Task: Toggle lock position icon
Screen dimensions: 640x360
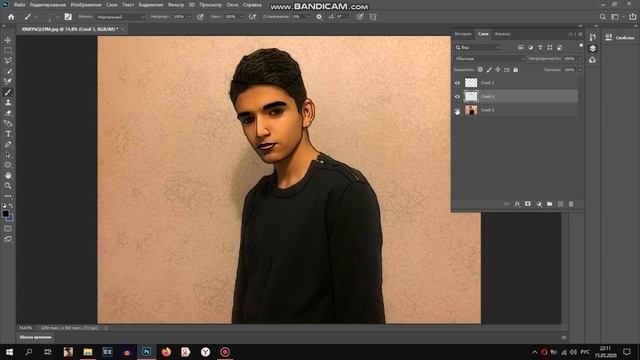Action: 498,70
